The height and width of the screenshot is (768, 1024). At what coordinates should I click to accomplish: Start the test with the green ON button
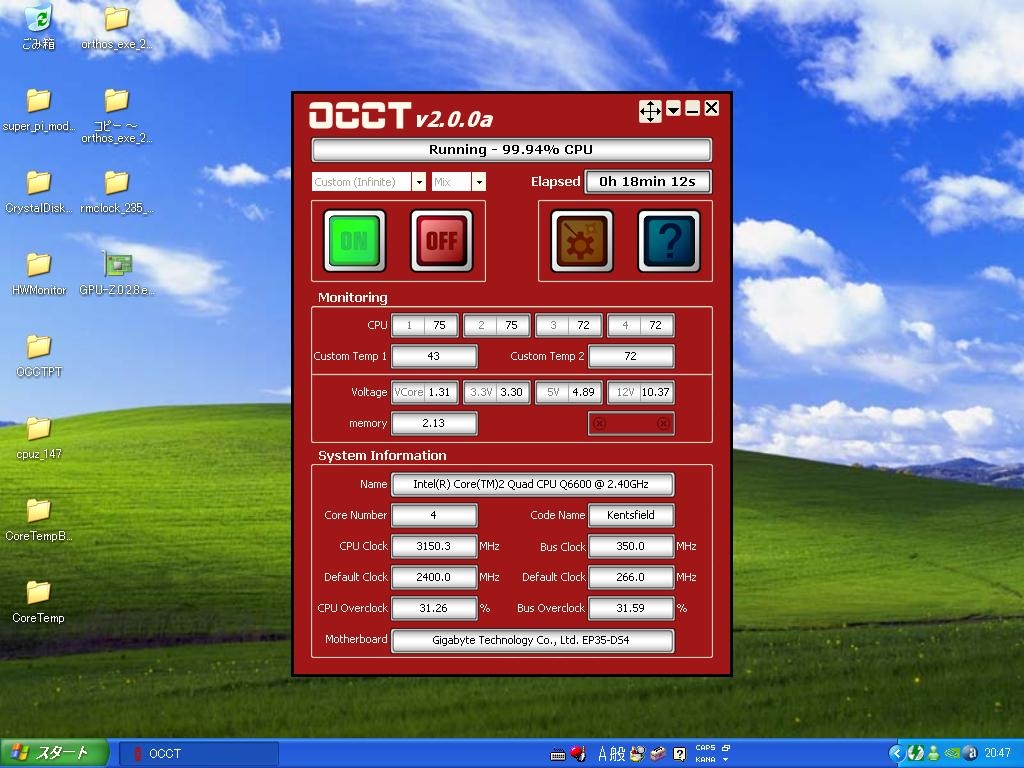(x=355, y=241)
